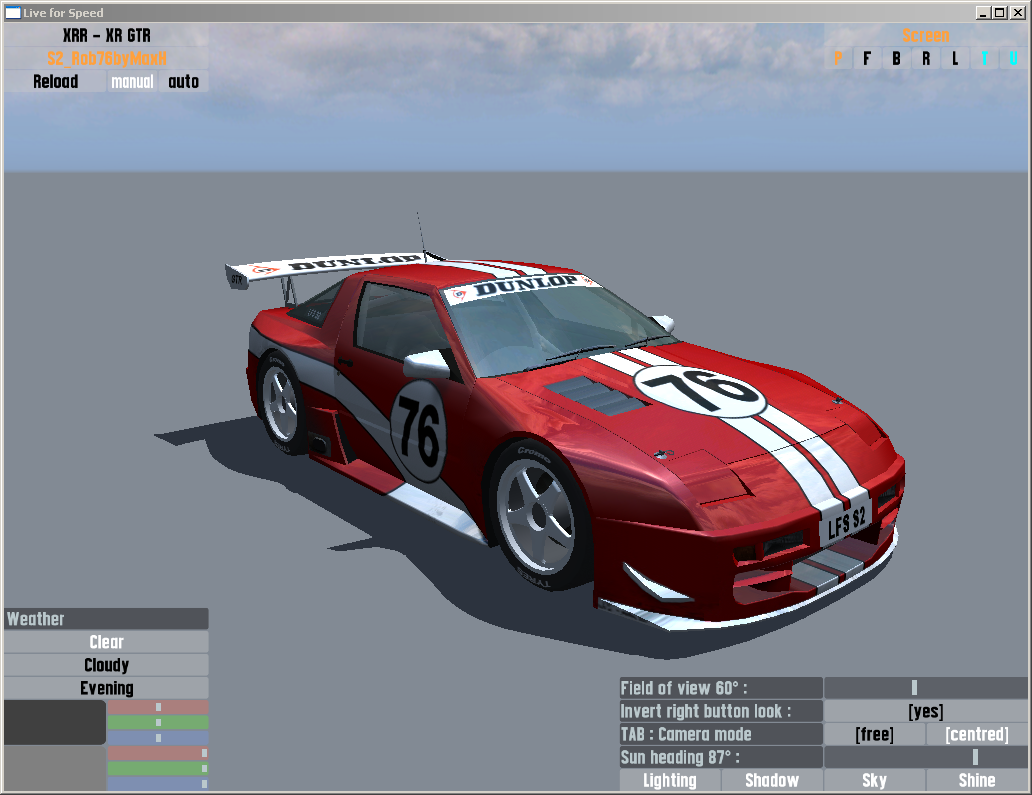Image resolution: width=1032 pixels, height=795 pixels.
Task: Click the 'Invert right button look' label
Action: [x=721, y=711]
